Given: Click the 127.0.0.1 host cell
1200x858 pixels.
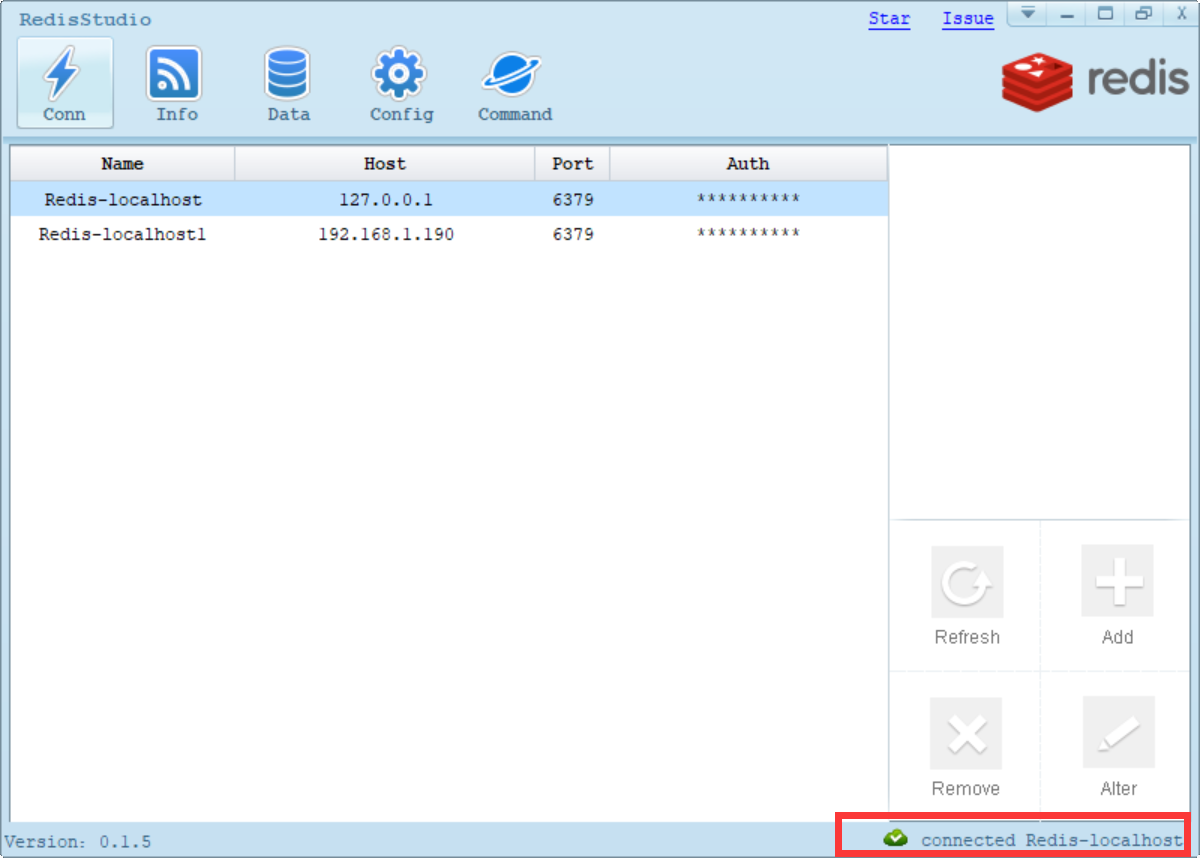Looking at the screenshot, I should point(385,199).
